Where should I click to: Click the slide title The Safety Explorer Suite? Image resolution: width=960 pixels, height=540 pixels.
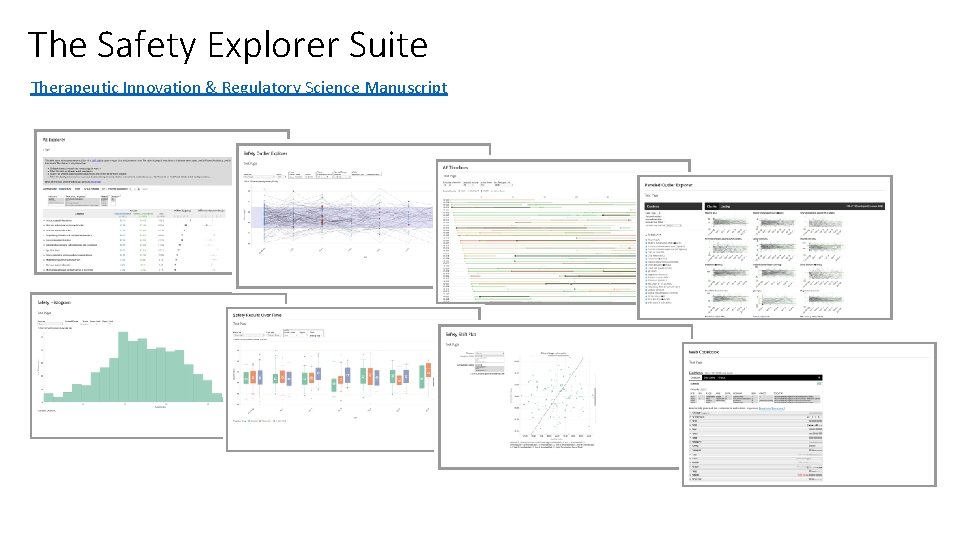(x=228, y=45)
